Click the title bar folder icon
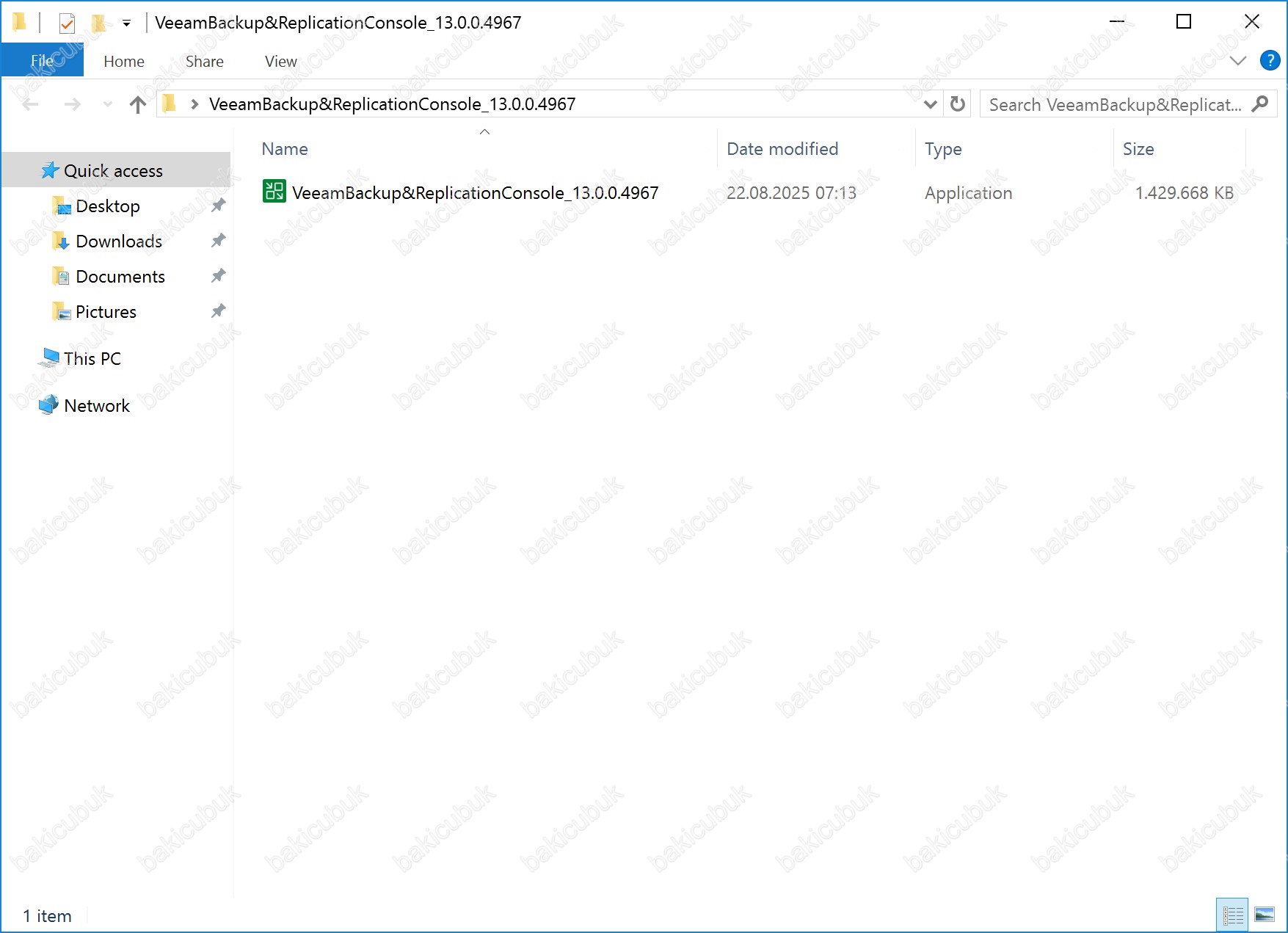 coord(20,23)
